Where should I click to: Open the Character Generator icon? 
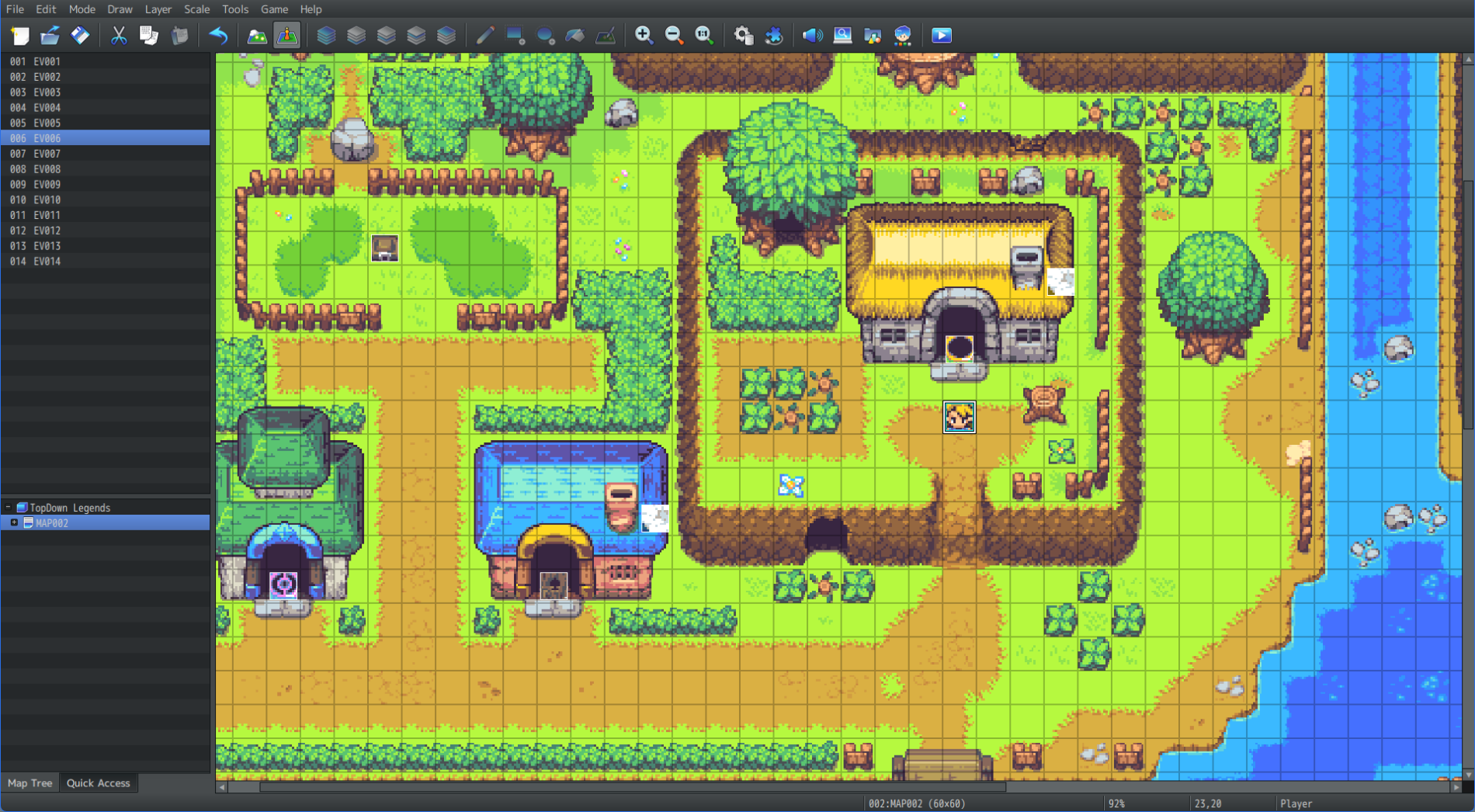pos(903,35)
